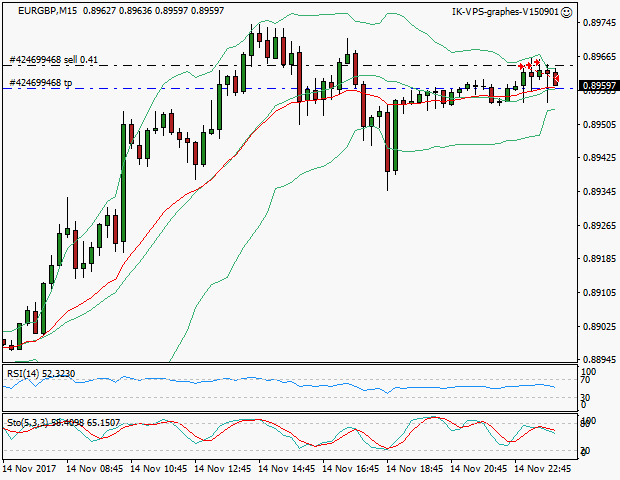Click the #424699468 tp level label
Screen dimensions: 620x480
point(41,83)
